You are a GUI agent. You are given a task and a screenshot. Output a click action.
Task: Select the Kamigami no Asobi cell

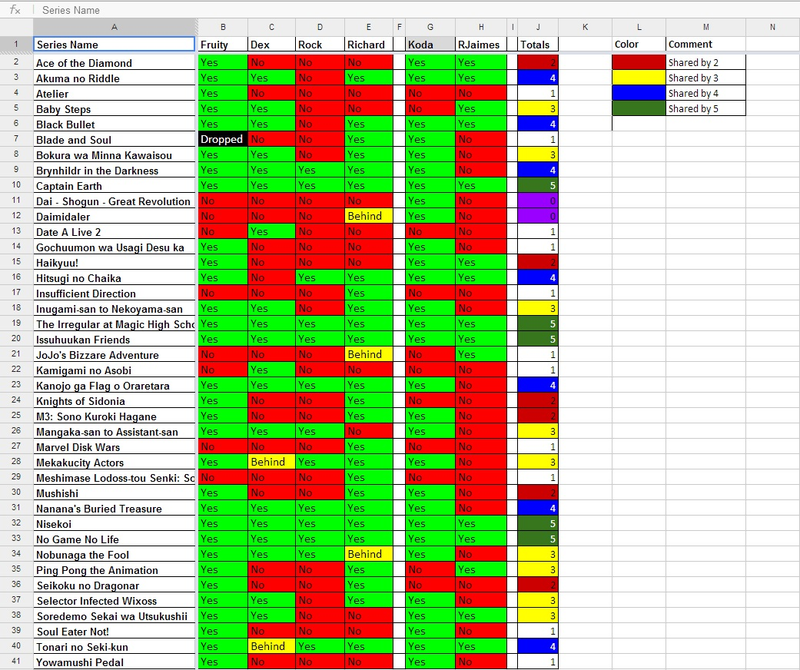pyautogui.click(x=115, y=370)
